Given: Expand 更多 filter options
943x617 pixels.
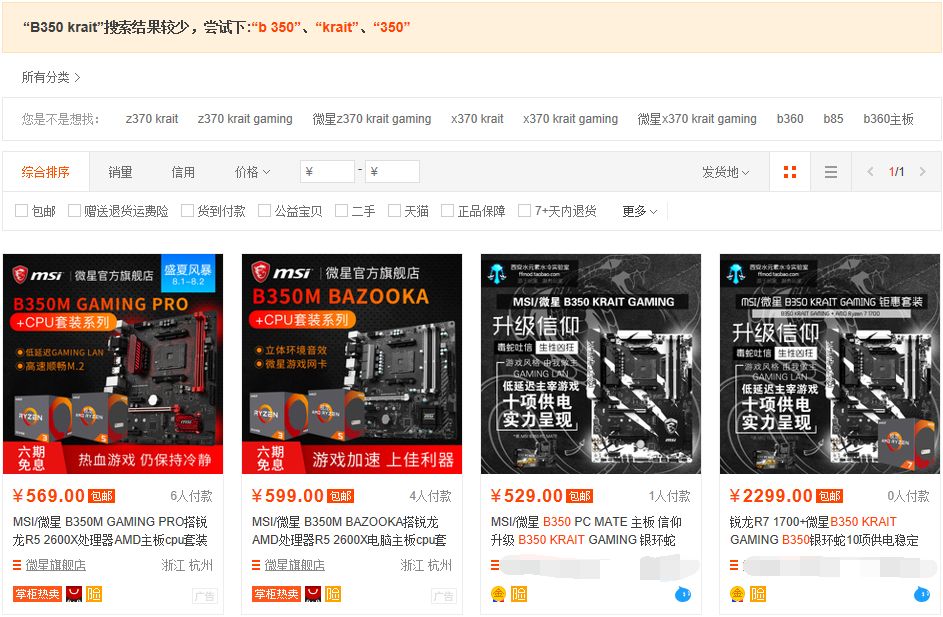Looking at the screenshot, I should point(640,211).
